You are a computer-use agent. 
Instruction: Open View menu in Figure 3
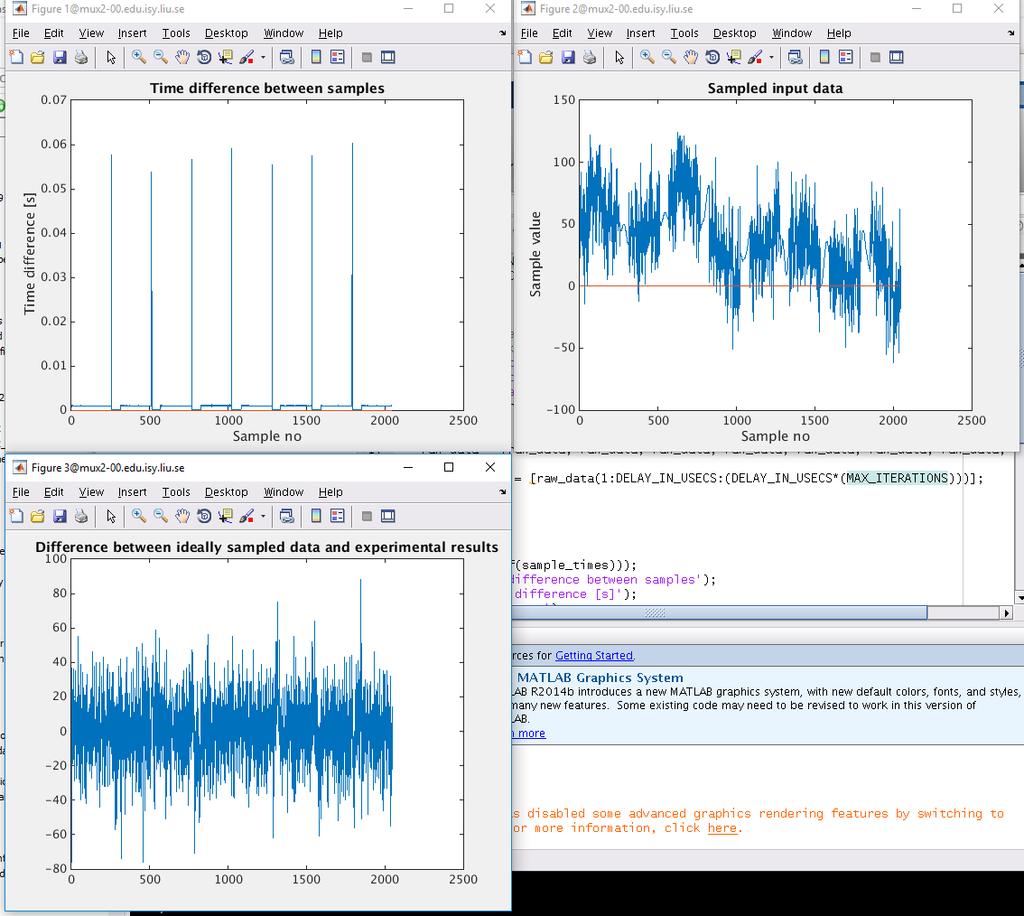pos(91,492)
